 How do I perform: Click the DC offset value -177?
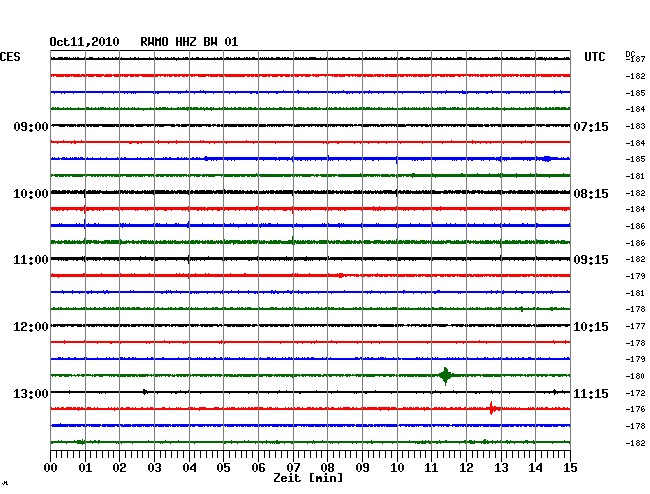click(x=635, y=326)
